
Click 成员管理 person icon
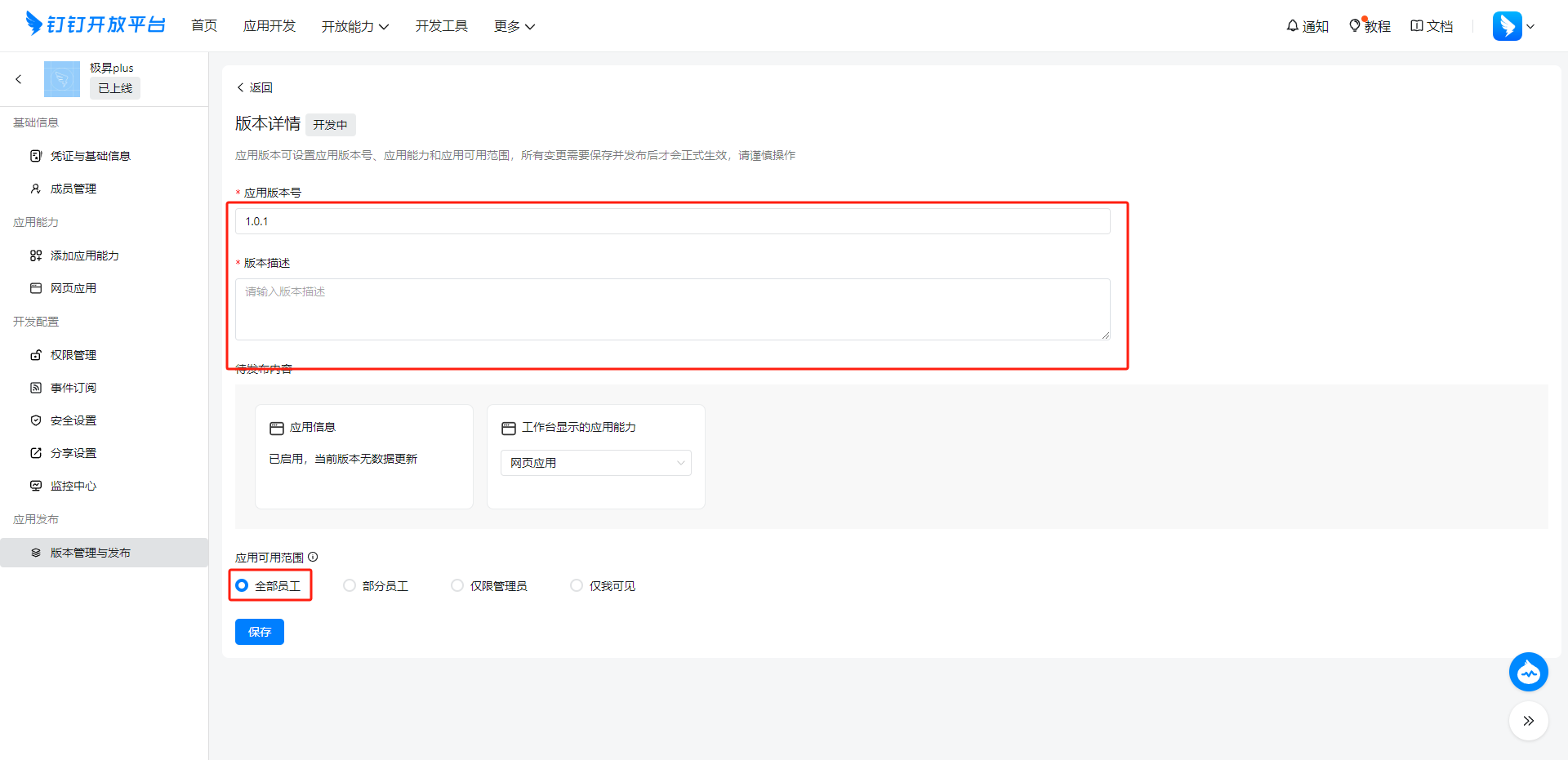[x=36, y=189]
